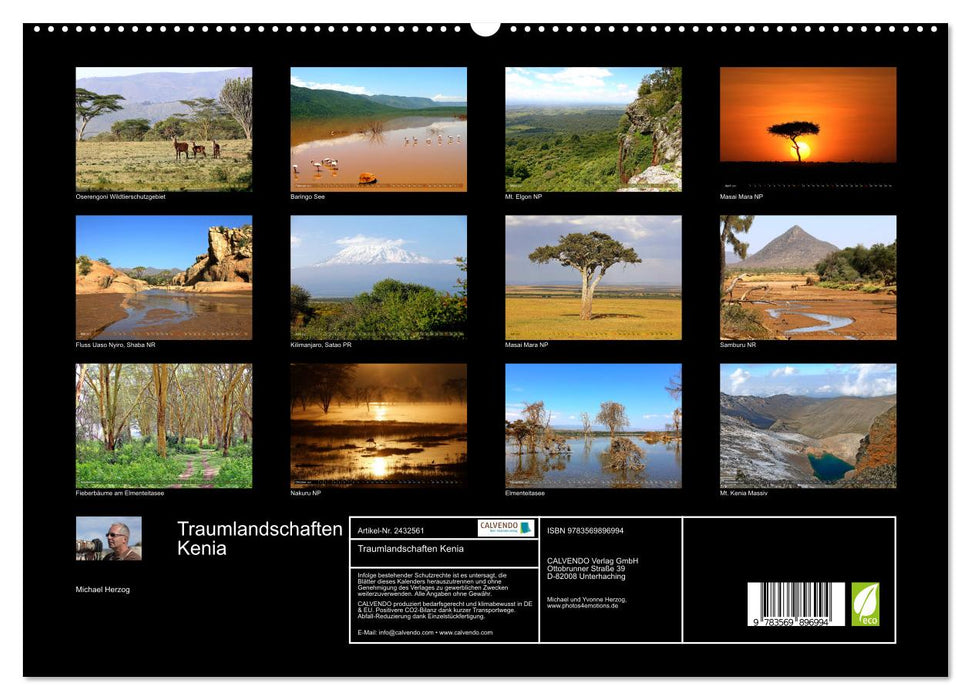The image size is (971, 700).
Task: Select the ISBN barcode image
Action: (x=796, y=604)
